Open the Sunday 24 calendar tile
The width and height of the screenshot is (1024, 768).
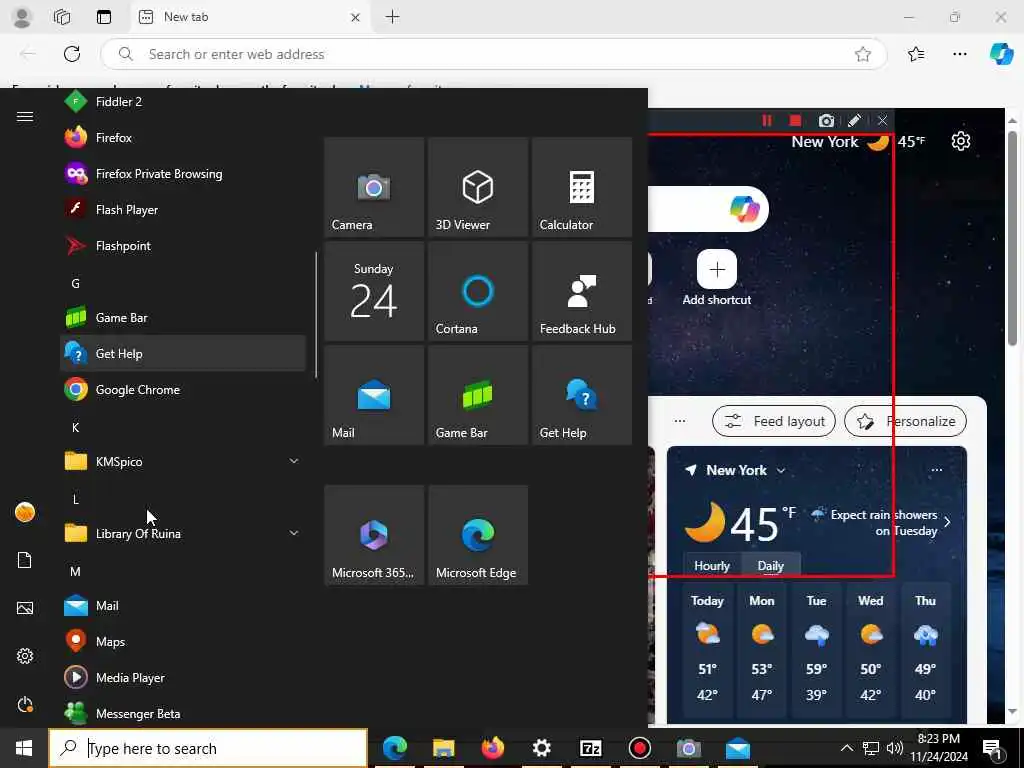[x=374, y=291]
